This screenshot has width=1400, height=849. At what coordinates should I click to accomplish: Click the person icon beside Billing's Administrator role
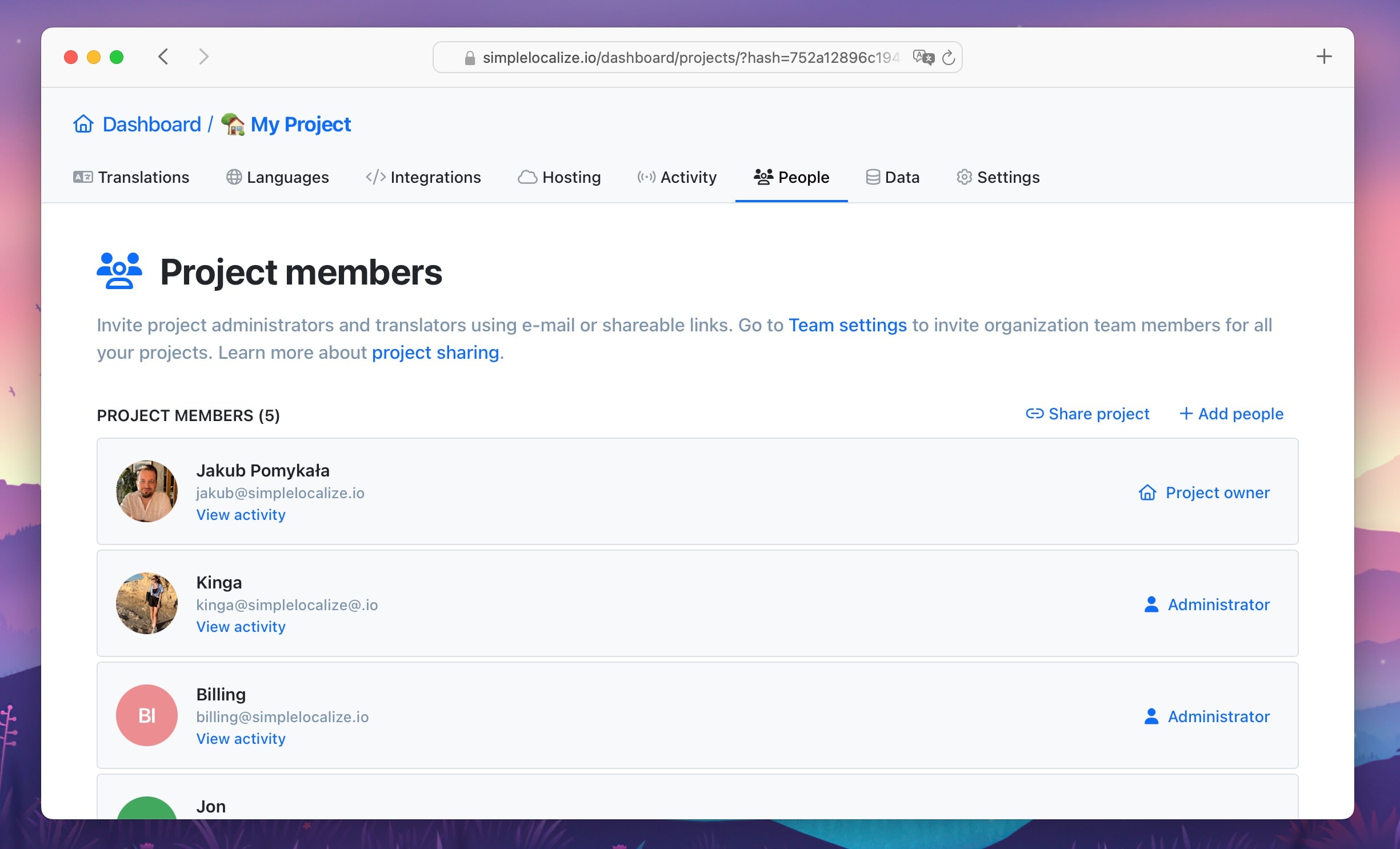pos(1151,716)
